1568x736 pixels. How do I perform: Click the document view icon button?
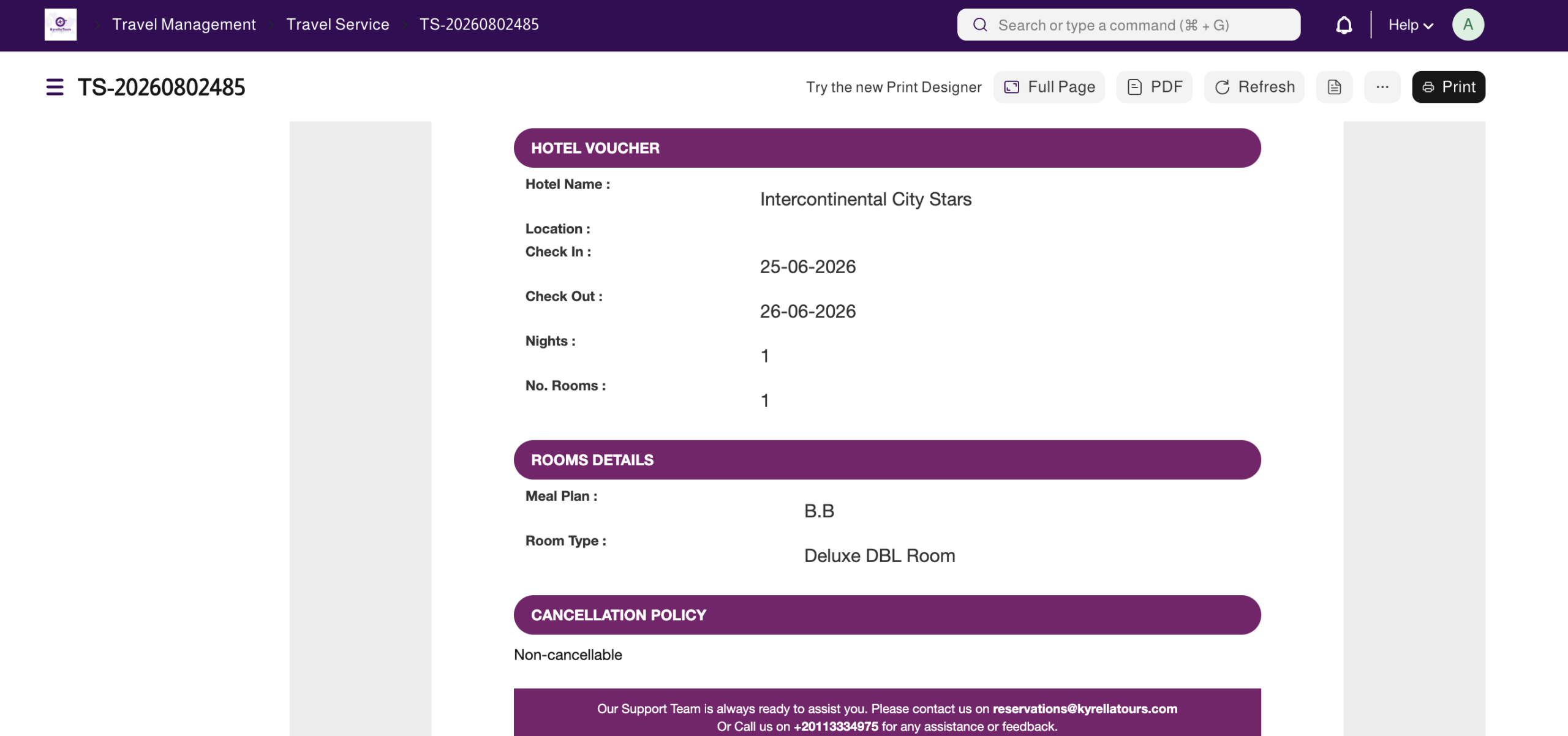tap(1334, 87)
